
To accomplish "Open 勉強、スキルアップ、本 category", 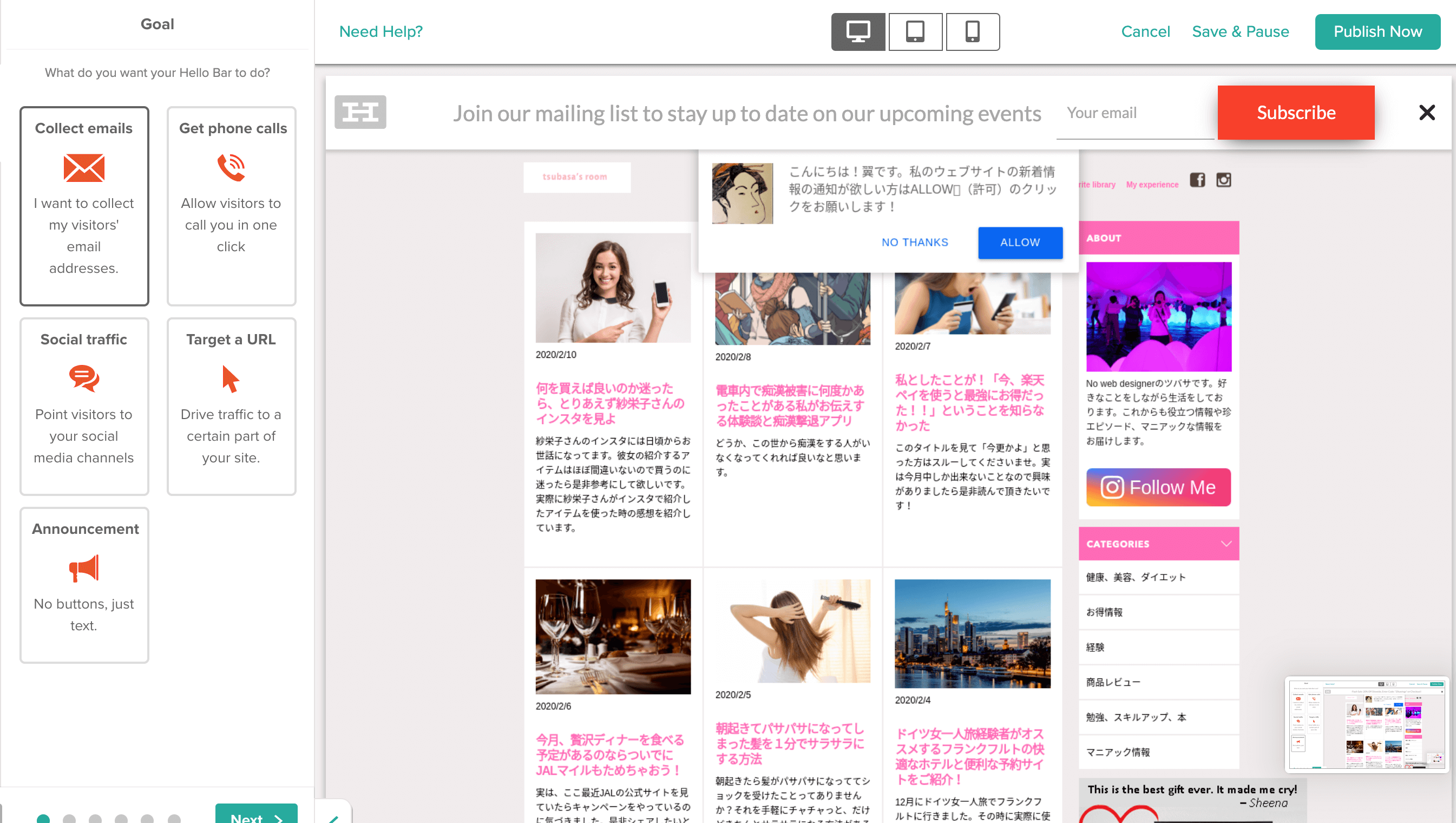I will tap(1159, 717).
